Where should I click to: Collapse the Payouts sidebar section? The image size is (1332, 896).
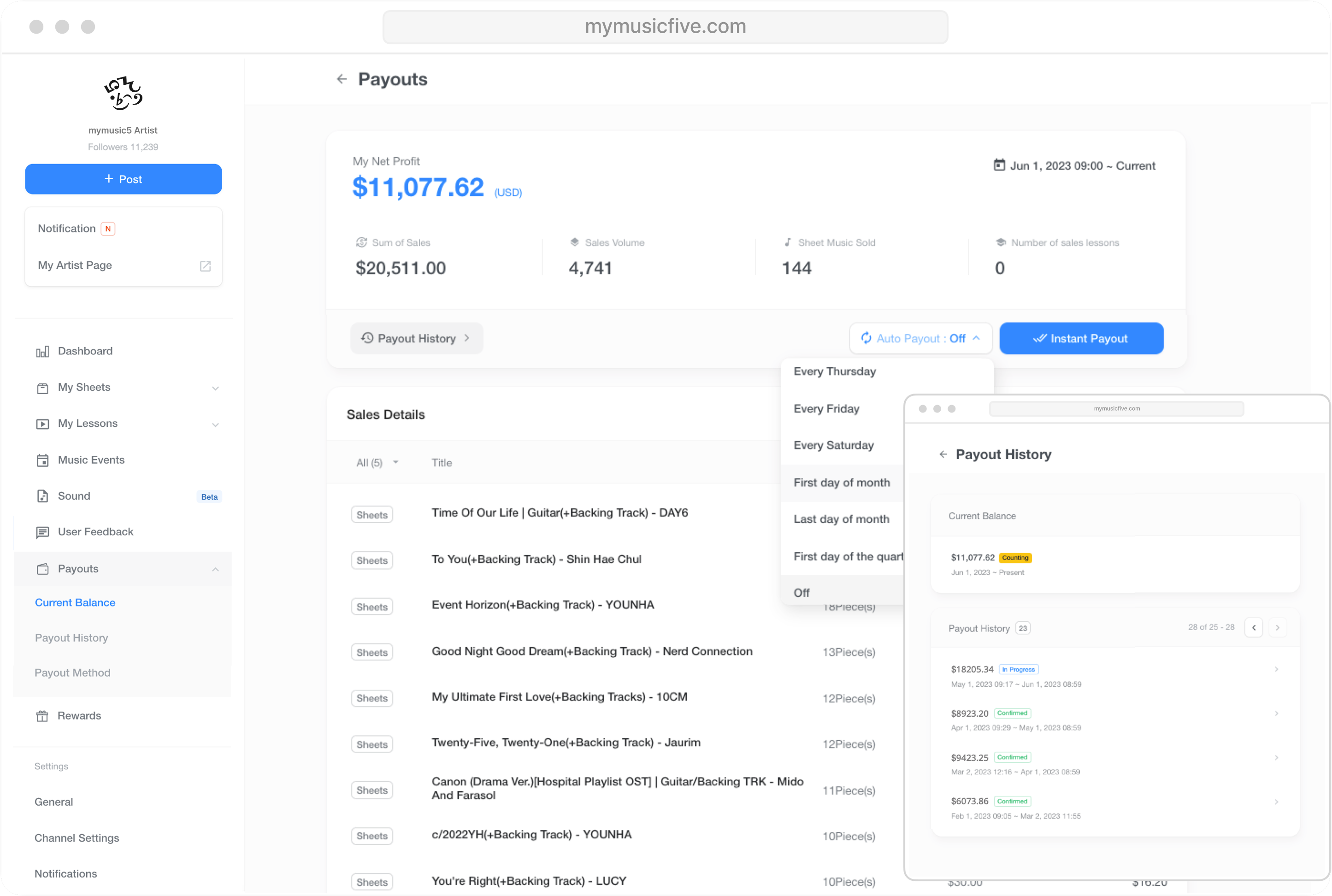pos(215,569)
